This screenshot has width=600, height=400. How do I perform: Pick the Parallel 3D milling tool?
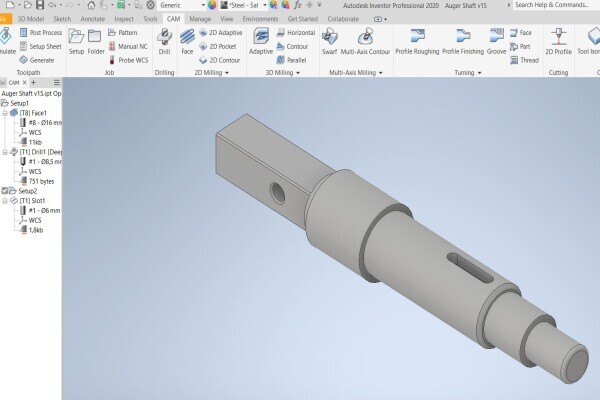coord(292,60)
